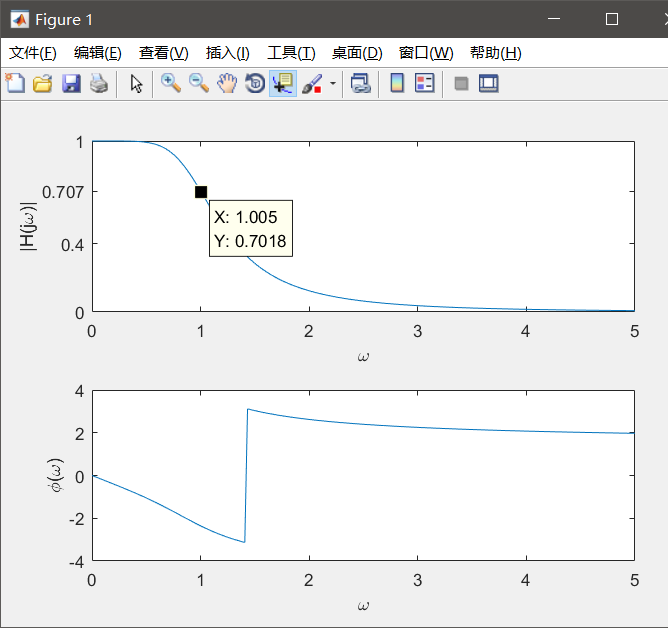Screen dimensions: 668x628
Task: Open the 插入(I) menu
Action: click(x=227, y=53)
